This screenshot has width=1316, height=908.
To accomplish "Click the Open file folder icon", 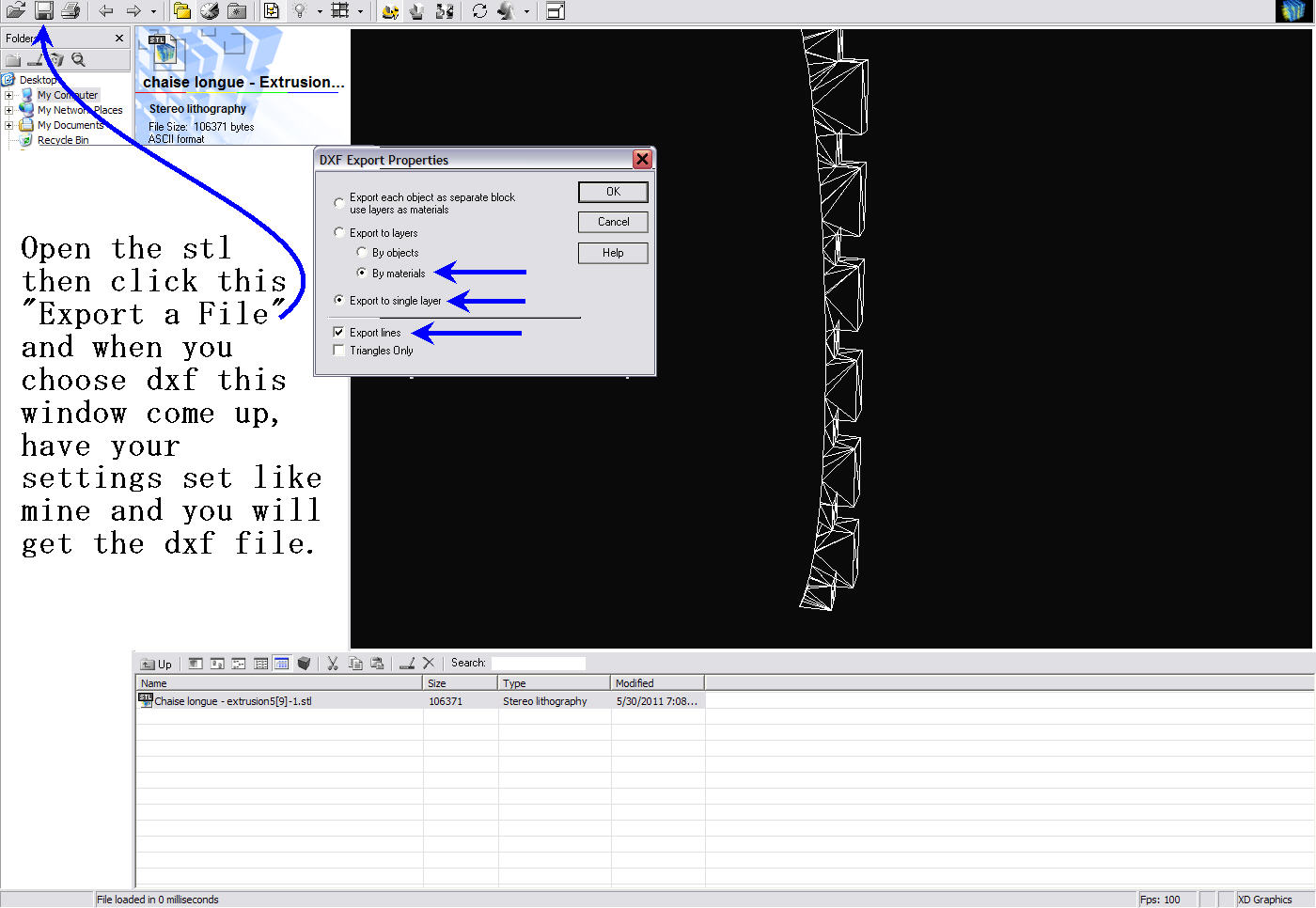I will 16,11.
